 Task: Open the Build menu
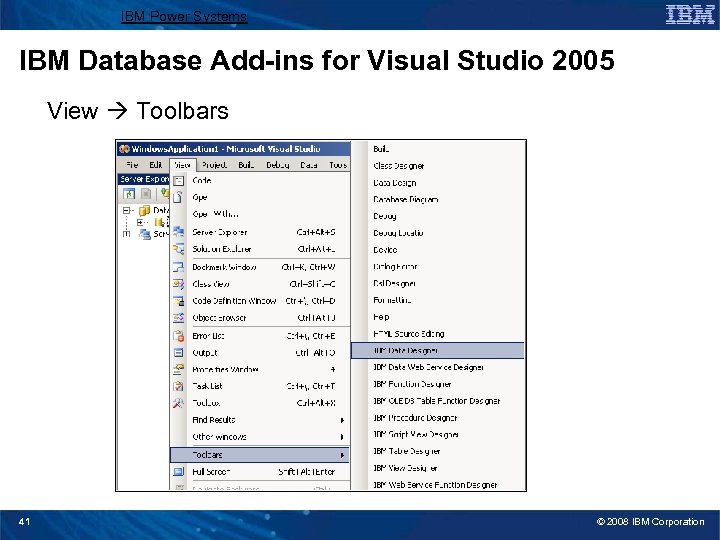246,165
